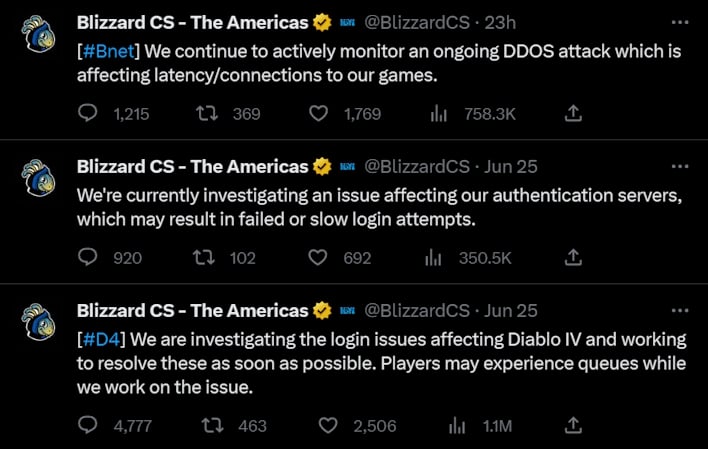
Task: Reply to the authentication servers tweet
Action: tap(88, 257)
